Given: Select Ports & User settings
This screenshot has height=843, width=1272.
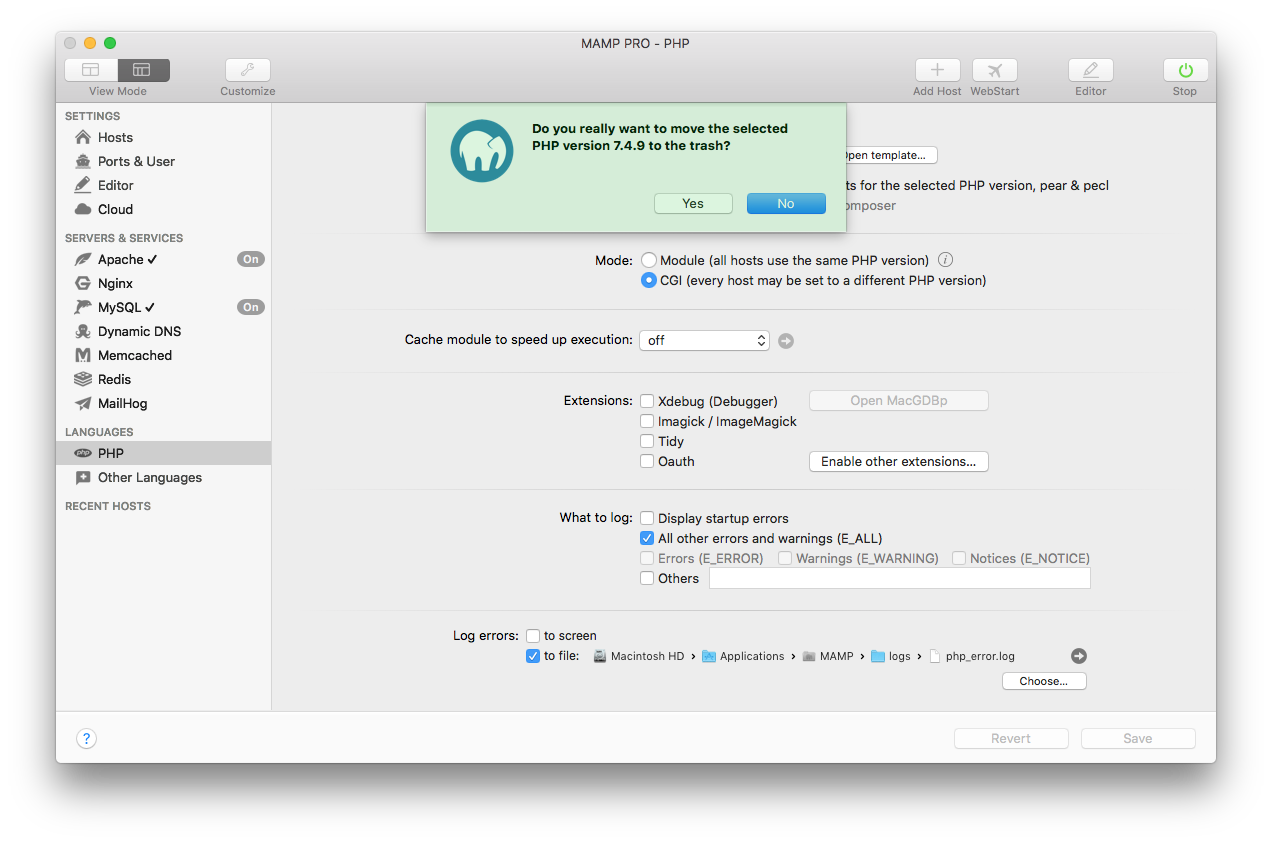Looking at the screenshot, I should [135, 161].
